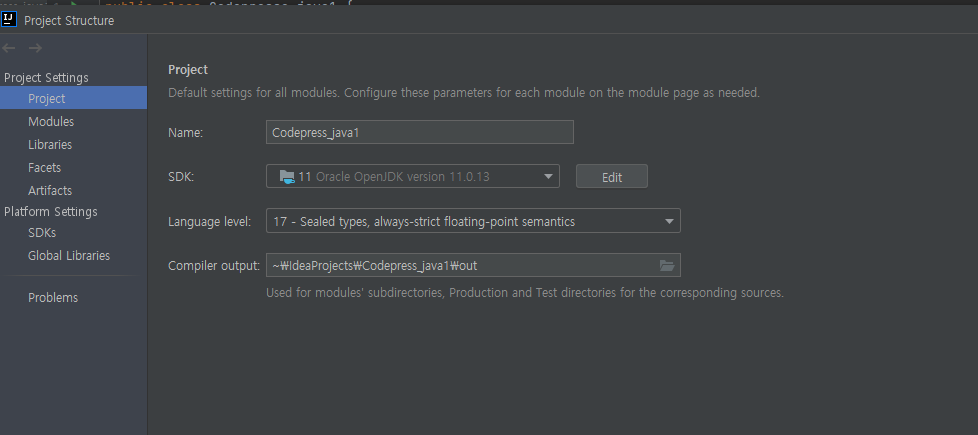The image size is (978, 435).
Task: Click the 'Compiler output:' label
Action: pyautogui.click(x=213, y=266)
